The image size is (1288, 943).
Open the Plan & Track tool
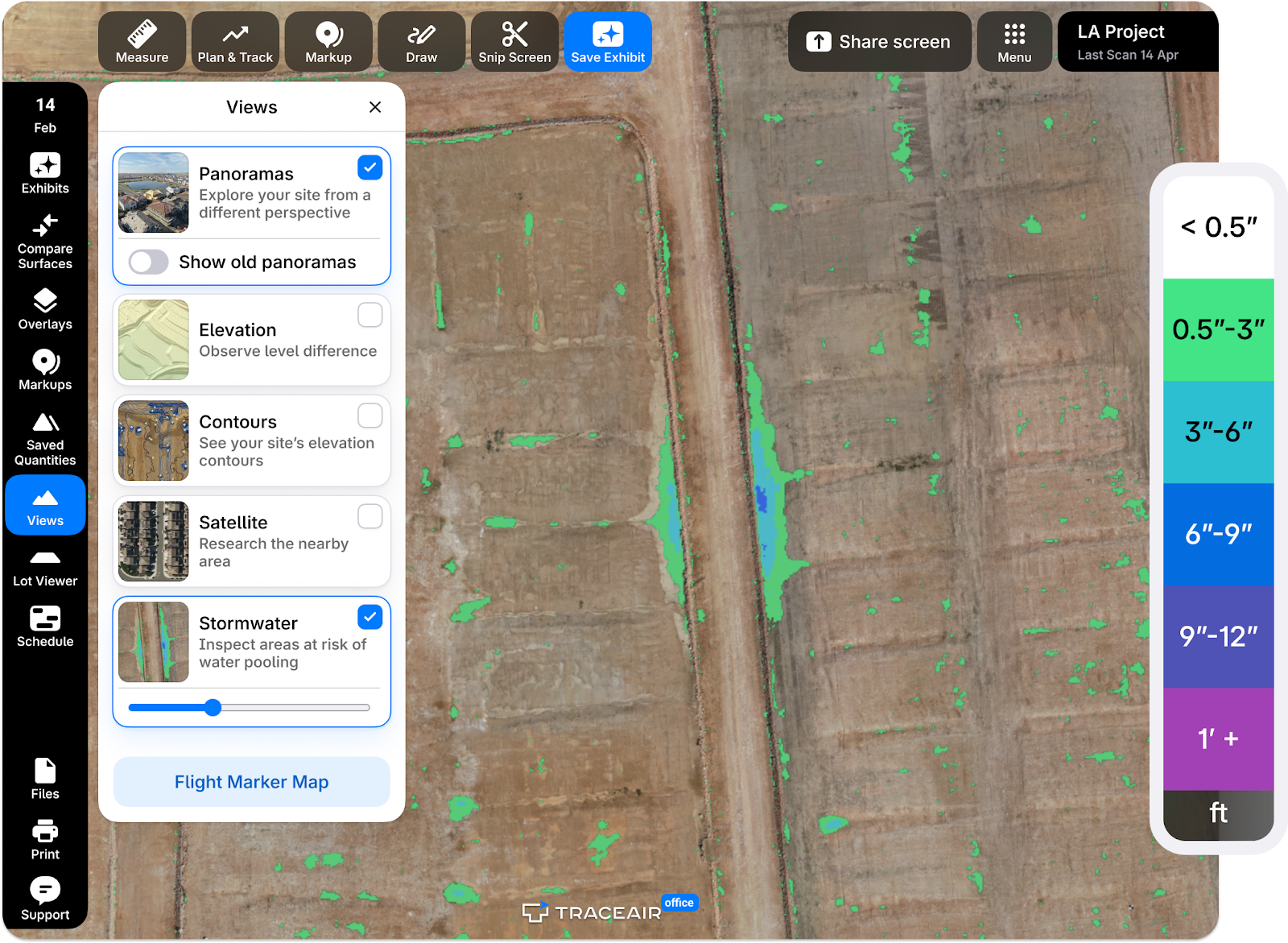click(235, 42)
